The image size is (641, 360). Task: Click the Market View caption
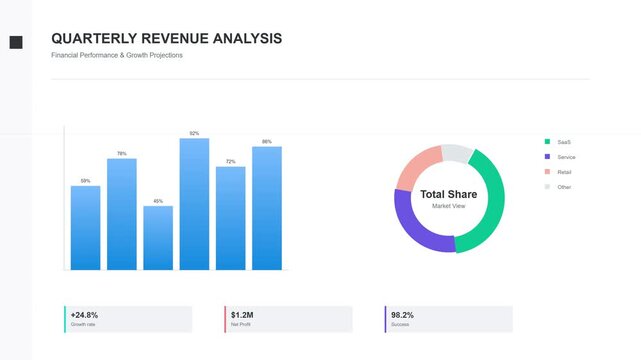click(448, 206)
